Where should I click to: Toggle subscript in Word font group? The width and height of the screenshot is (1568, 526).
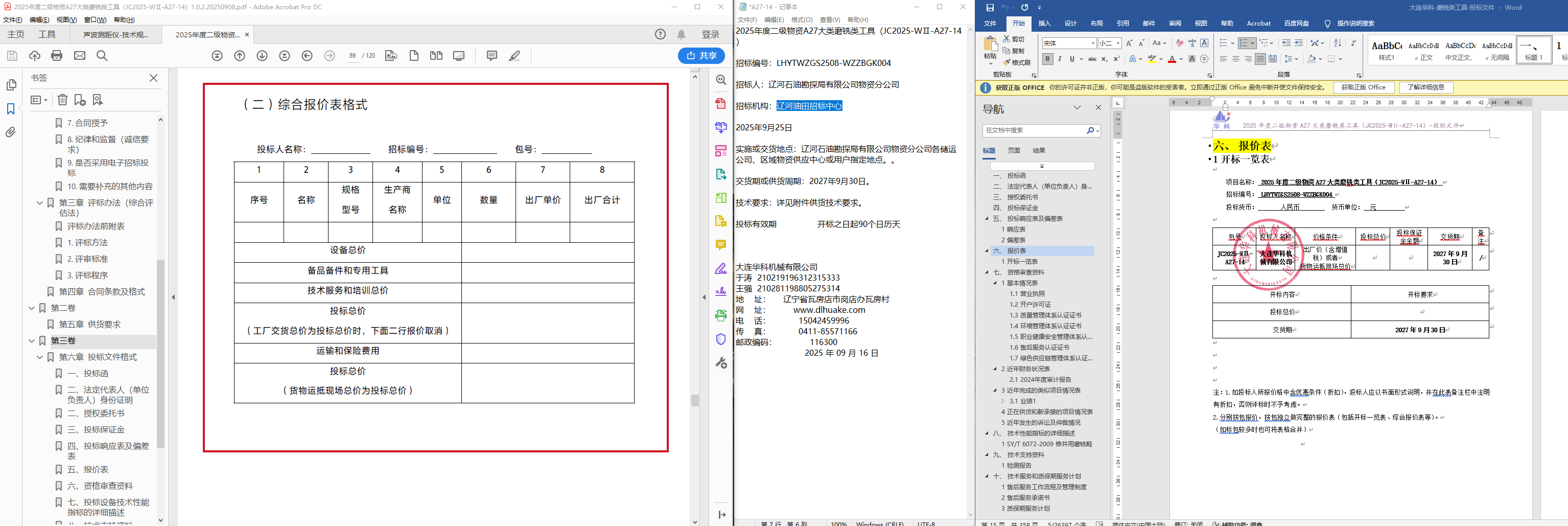(x=1105, y=59)
